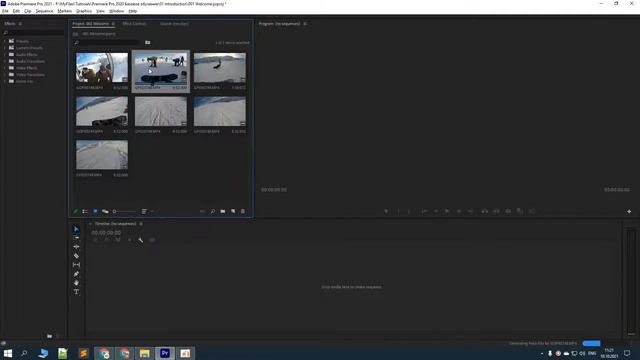
Task: Open Project panel menu beside tab title
Action: click(113, 24)
